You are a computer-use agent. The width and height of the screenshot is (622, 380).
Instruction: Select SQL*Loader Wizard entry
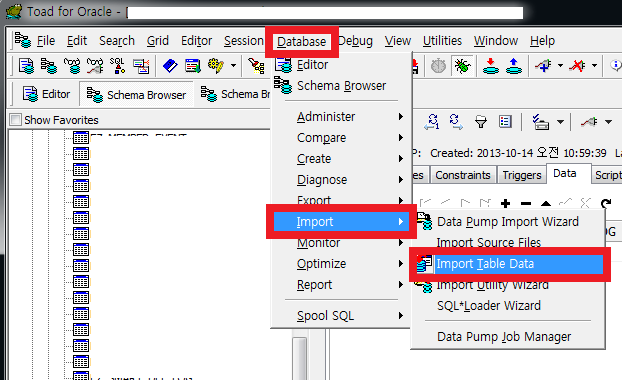point(489,306)
